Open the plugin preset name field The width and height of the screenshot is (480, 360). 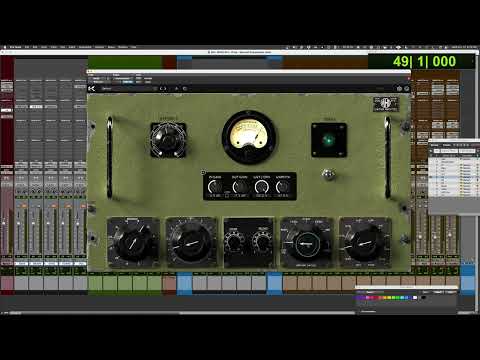point(128,89)
